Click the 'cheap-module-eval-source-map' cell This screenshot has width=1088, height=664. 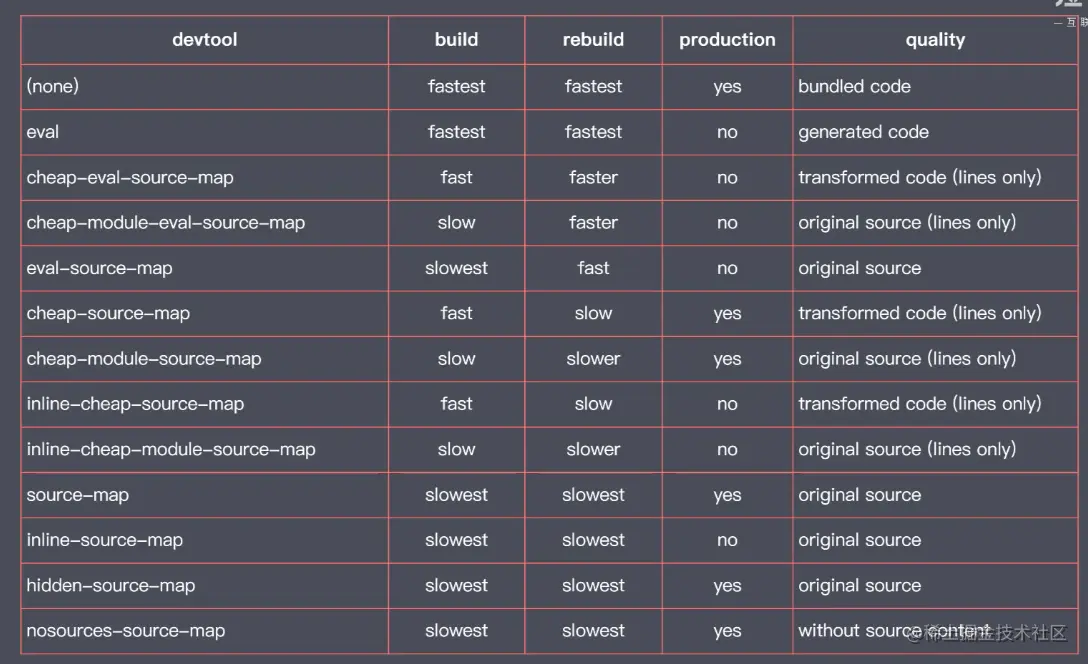(165, 222)
